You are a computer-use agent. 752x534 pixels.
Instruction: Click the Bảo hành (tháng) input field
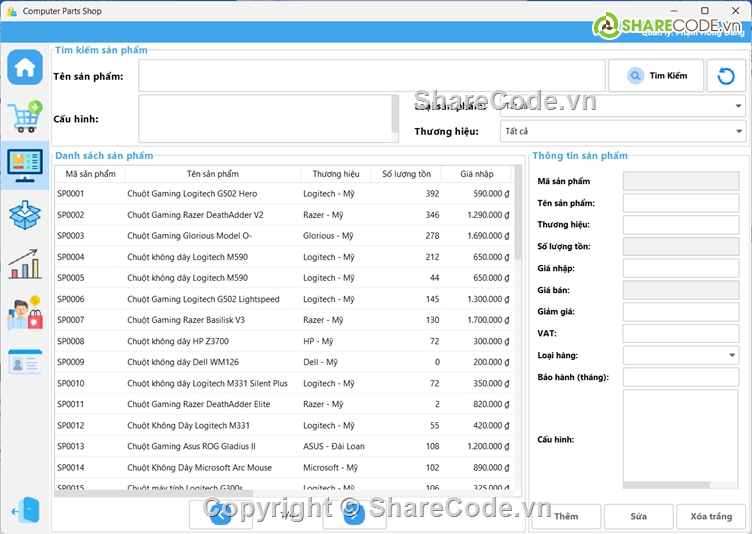(681, 377)
